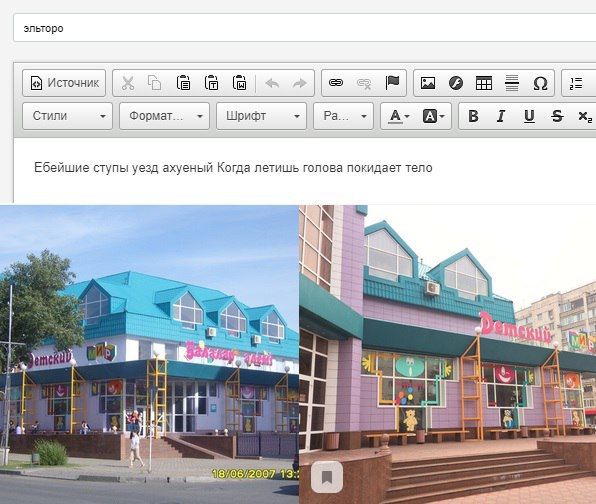
Task: Toggle italic formatting I
Action: [501, 116]
